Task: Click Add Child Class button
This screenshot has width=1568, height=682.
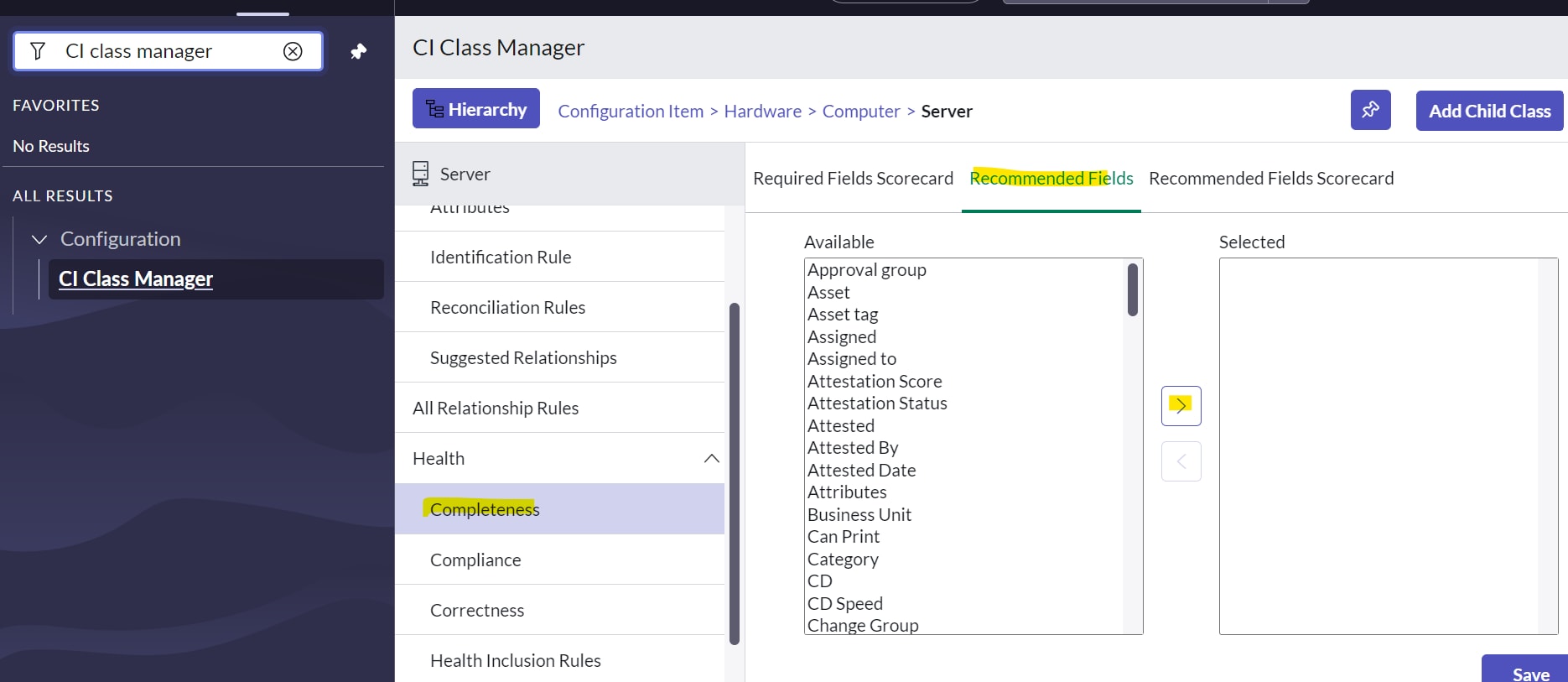Action: pyautogui.click(x=1489, y=111)
